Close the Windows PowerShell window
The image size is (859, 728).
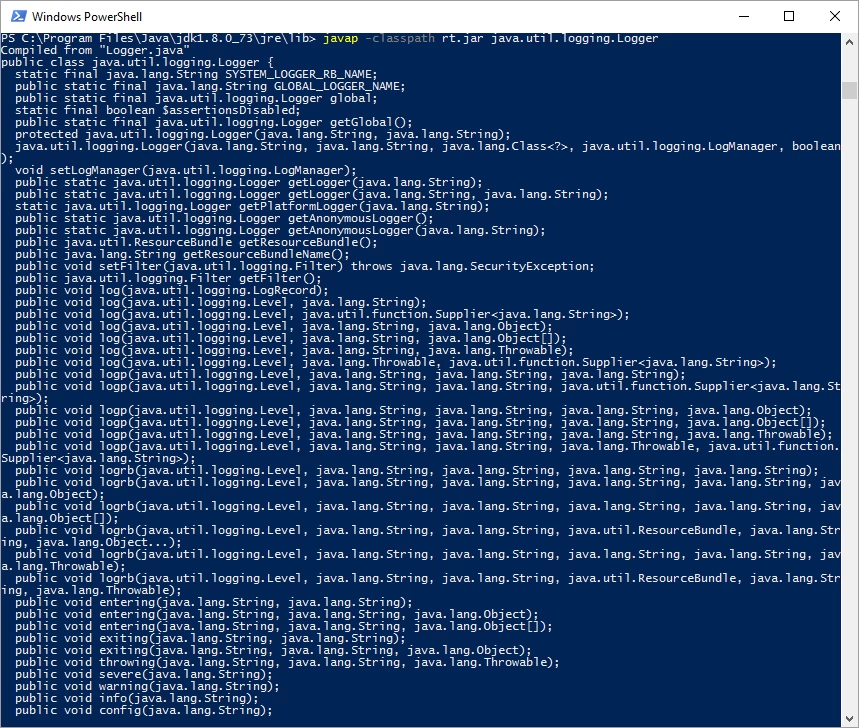tap(835, 16)
